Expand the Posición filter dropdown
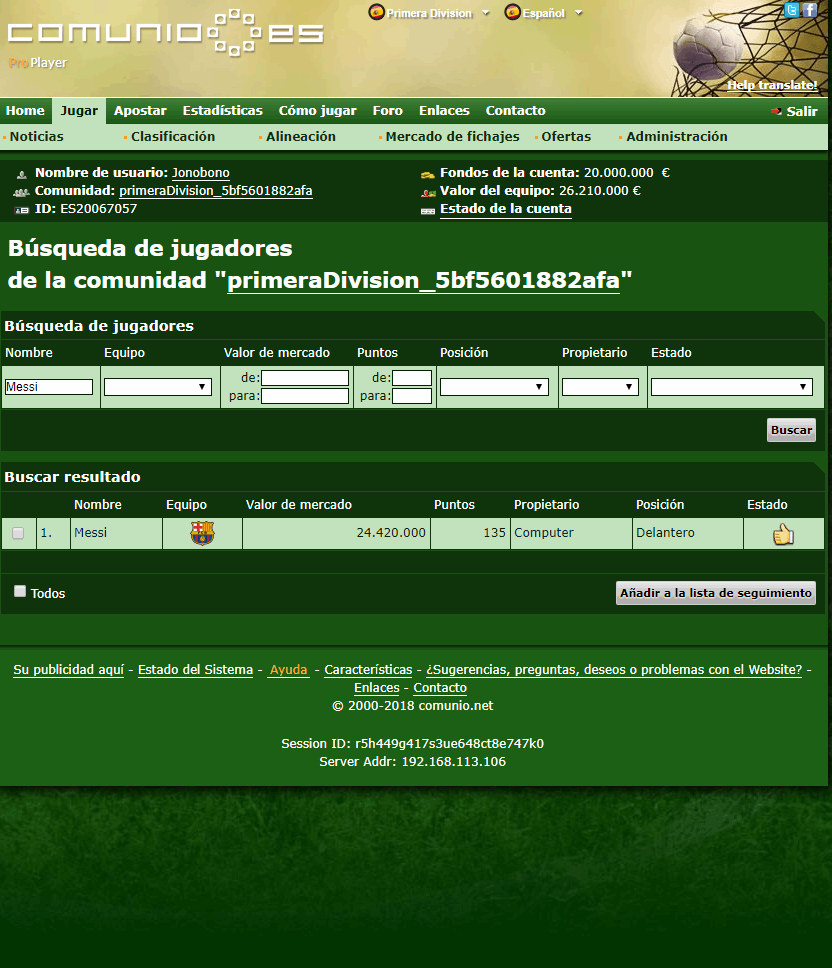The image size is (832, 968). [495, 387]
